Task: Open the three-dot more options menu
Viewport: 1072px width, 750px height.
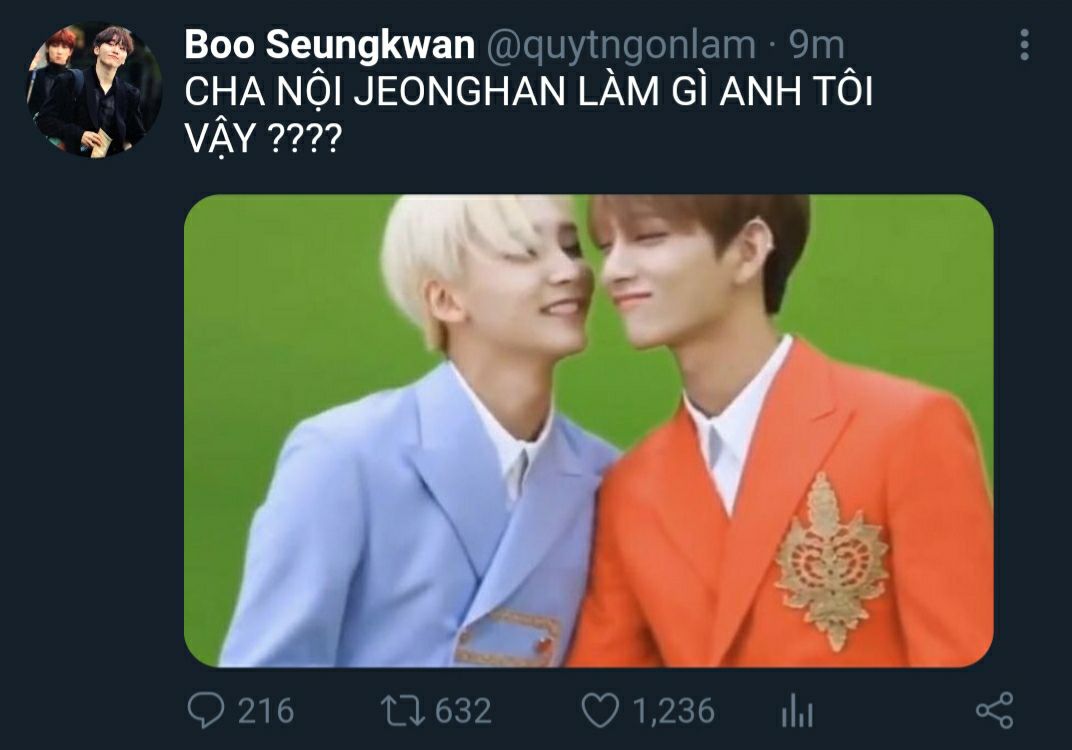Action: click(1023, 45)
